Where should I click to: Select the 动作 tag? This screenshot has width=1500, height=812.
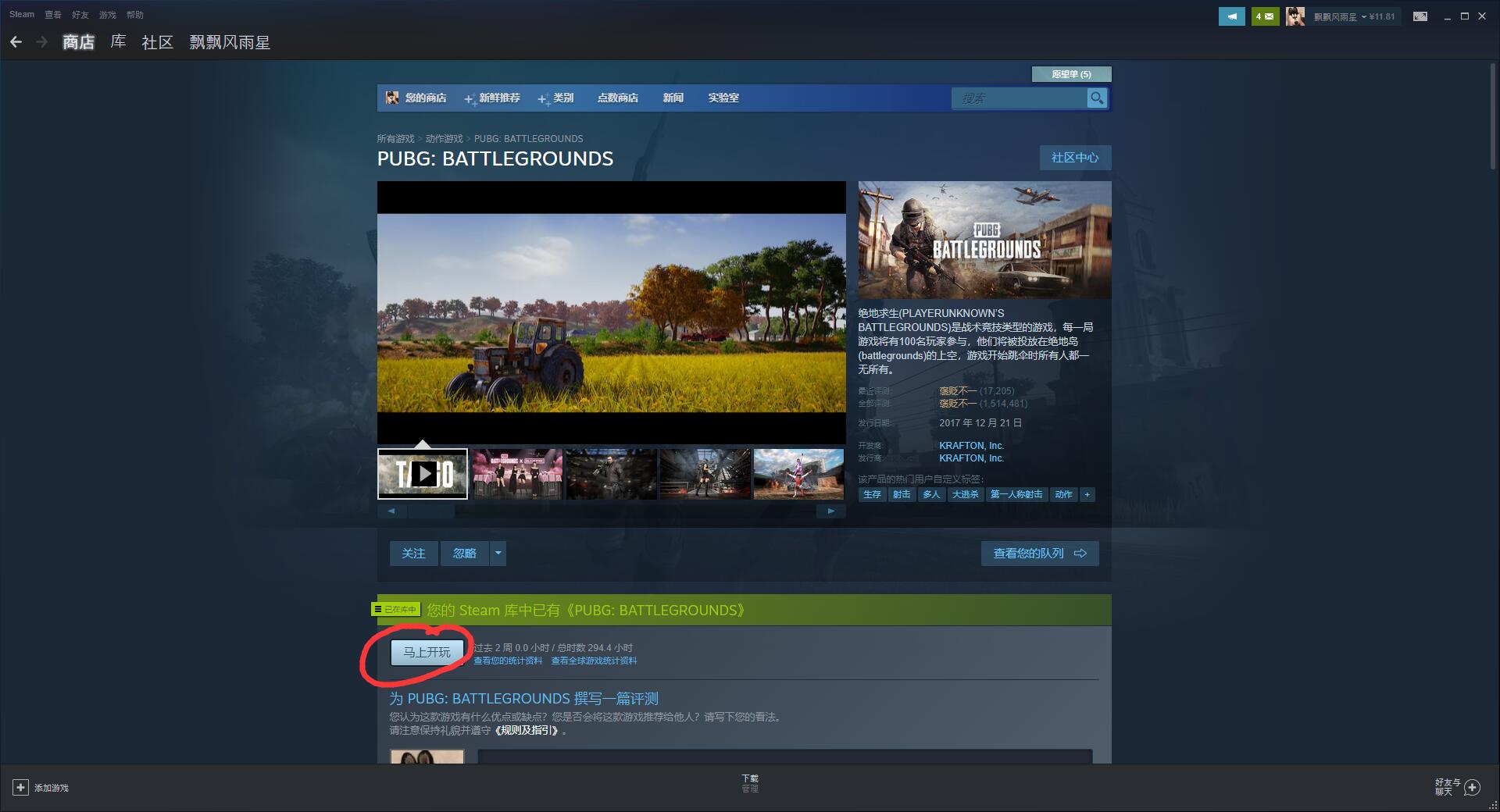[x=1063, y=494]
